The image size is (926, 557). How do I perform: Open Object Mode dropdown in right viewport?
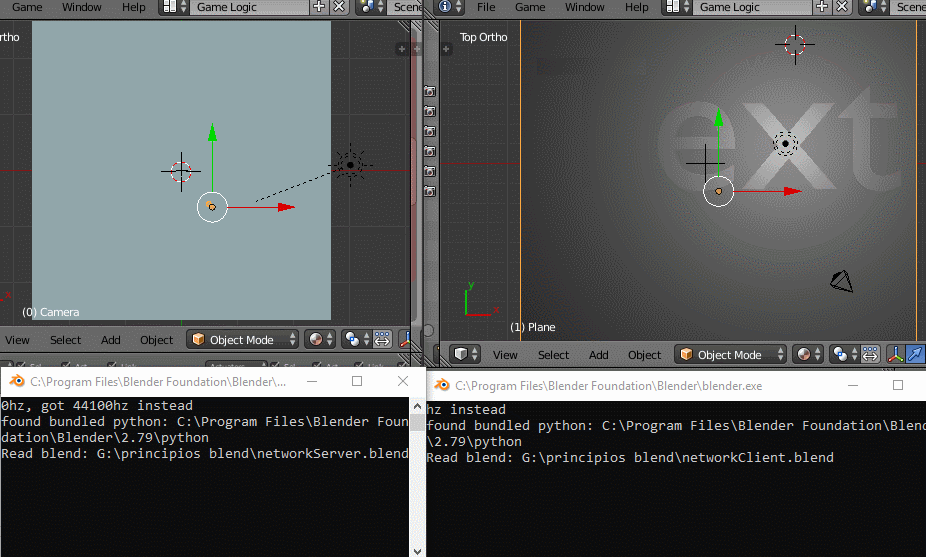(731, 354)
